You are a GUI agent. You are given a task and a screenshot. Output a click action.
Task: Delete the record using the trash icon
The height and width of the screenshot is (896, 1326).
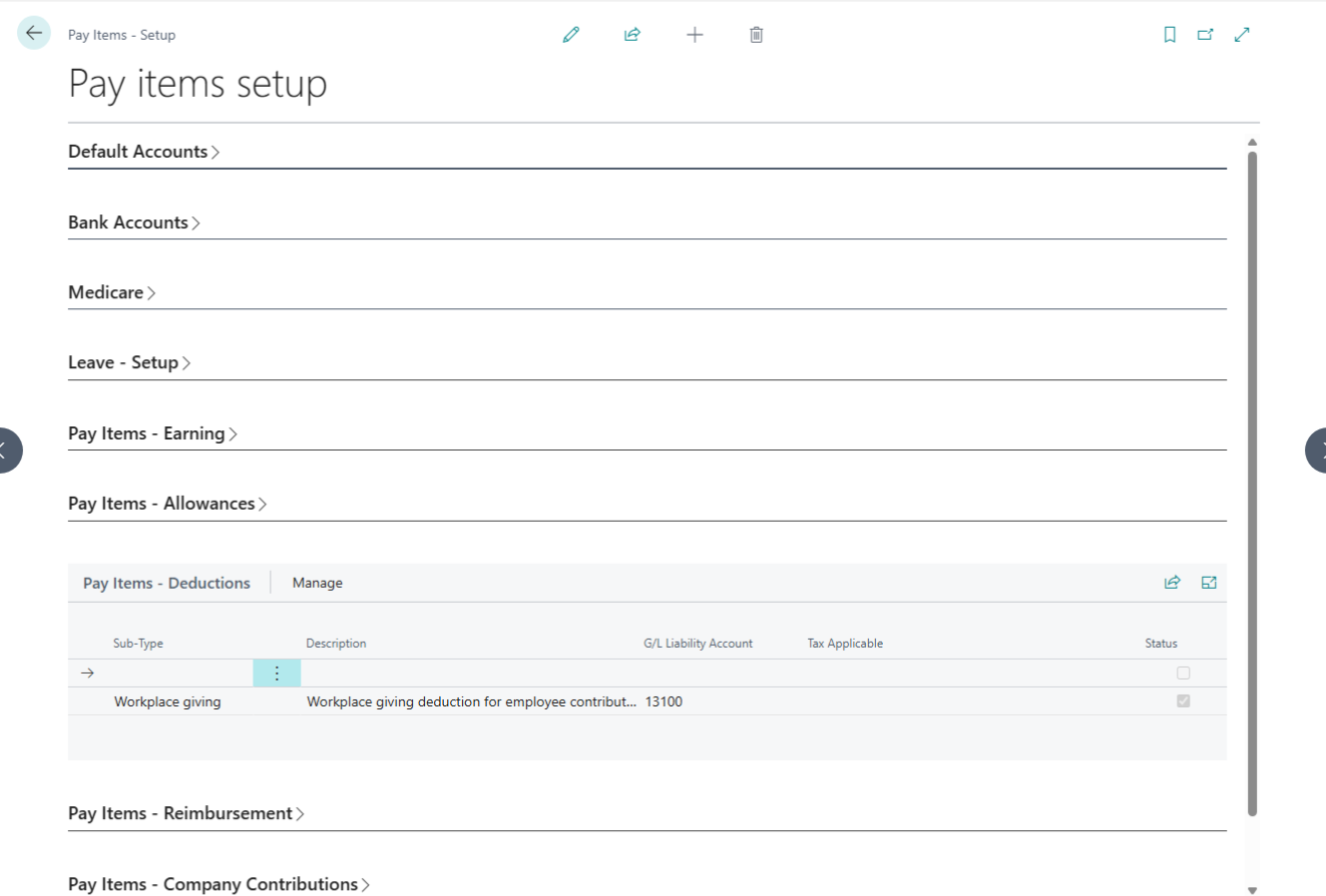click(x=755, y=34)
